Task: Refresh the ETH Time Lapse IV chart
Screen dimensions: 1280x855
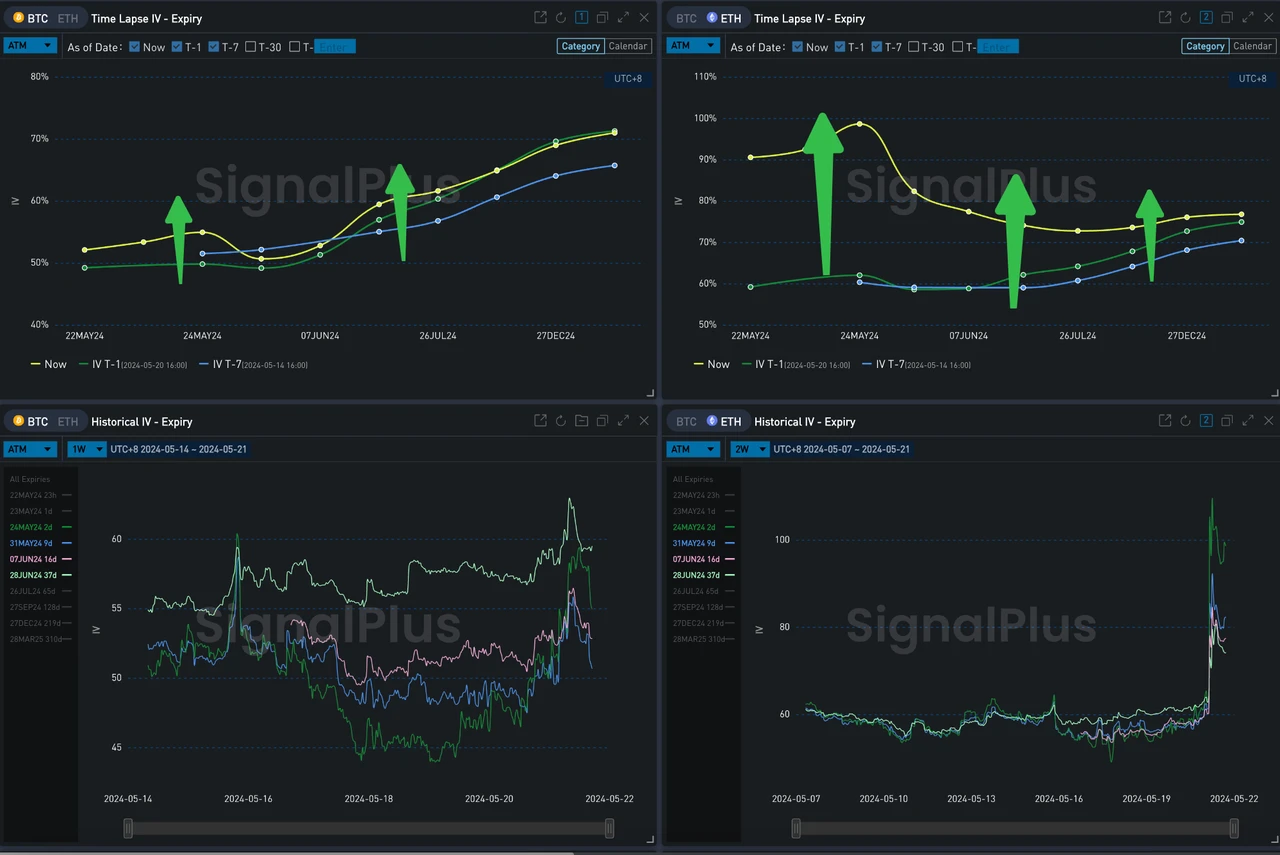Action: click(x=1185, y=17)
